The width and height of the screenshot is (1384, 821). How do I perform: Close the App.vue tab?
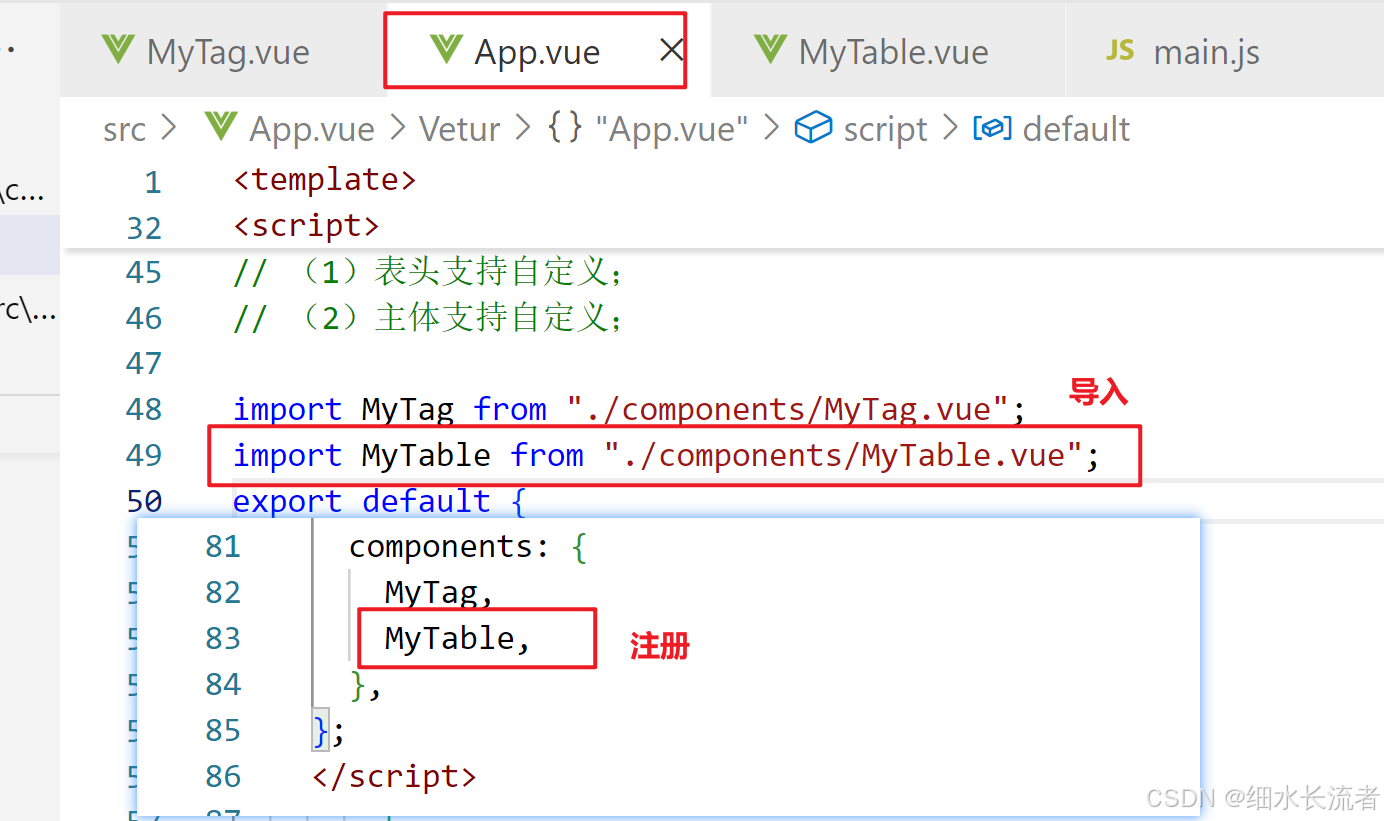tap(672, 50)
